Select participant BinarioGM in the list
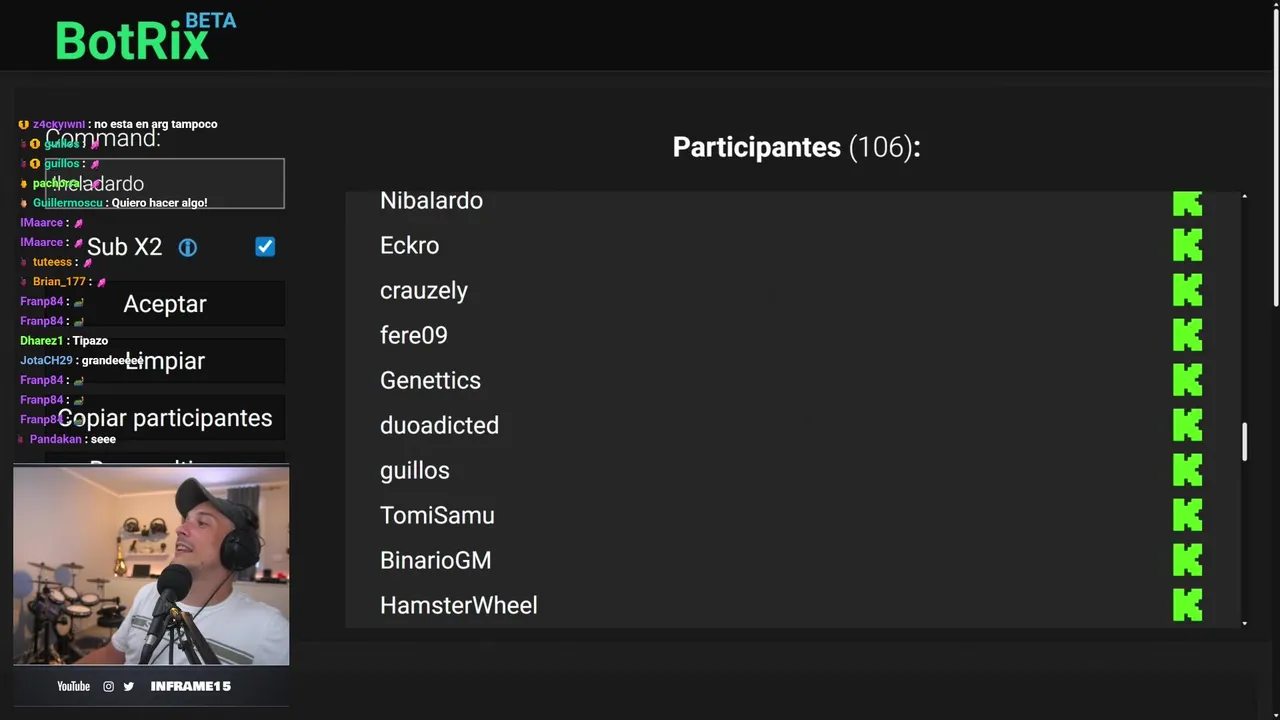 [x=435, y=560]
